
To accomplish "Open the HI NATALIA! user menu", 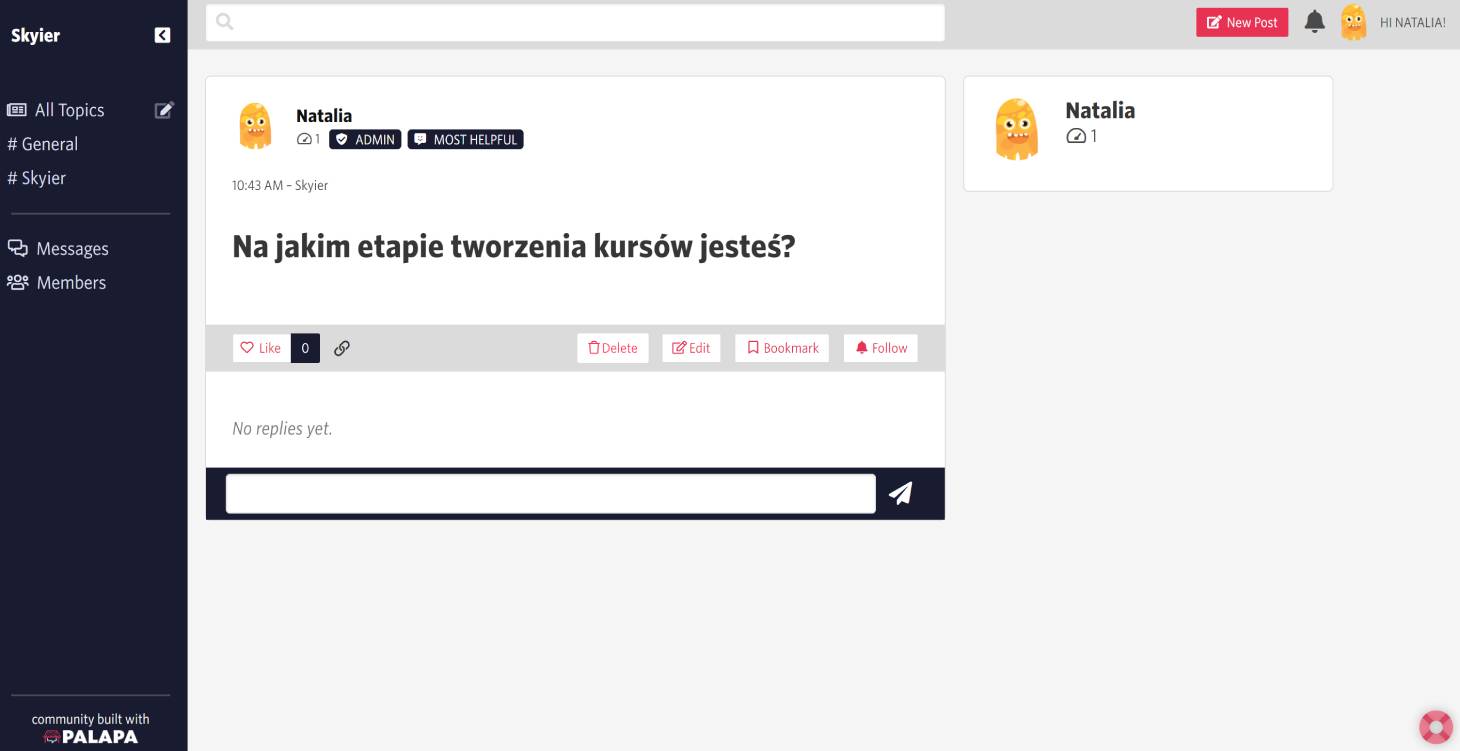I will (1412, 23).
